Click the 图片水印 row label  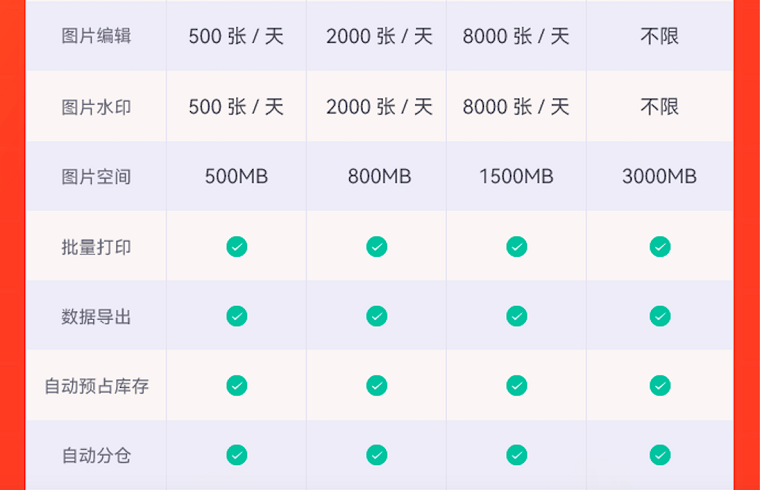(96, 107)
